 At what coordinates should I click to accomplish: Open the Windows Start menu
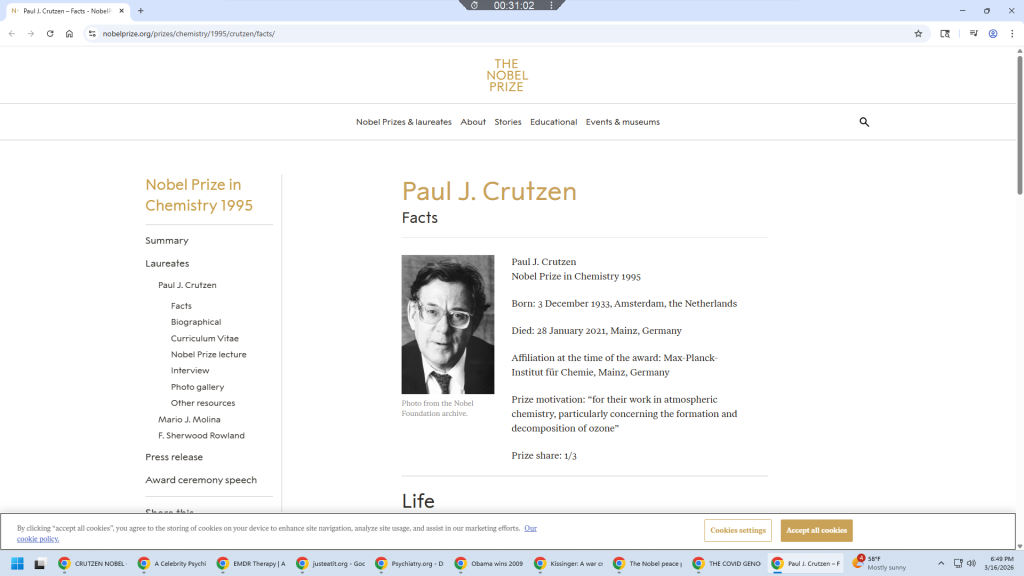point(17,563)
